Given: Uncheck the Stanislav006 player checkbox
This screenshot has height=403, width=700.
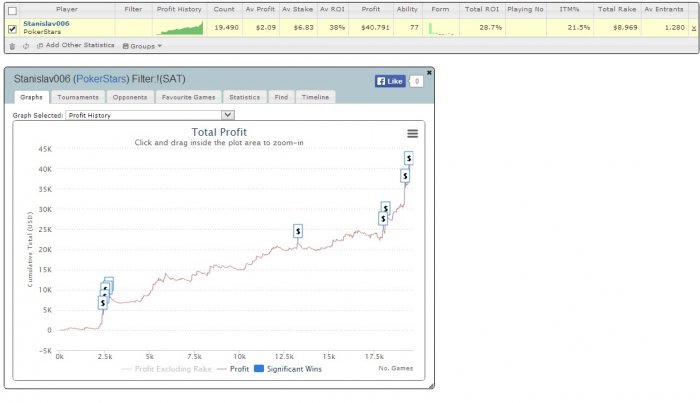Looking at the screenshot, I should (x=12, y=29).
